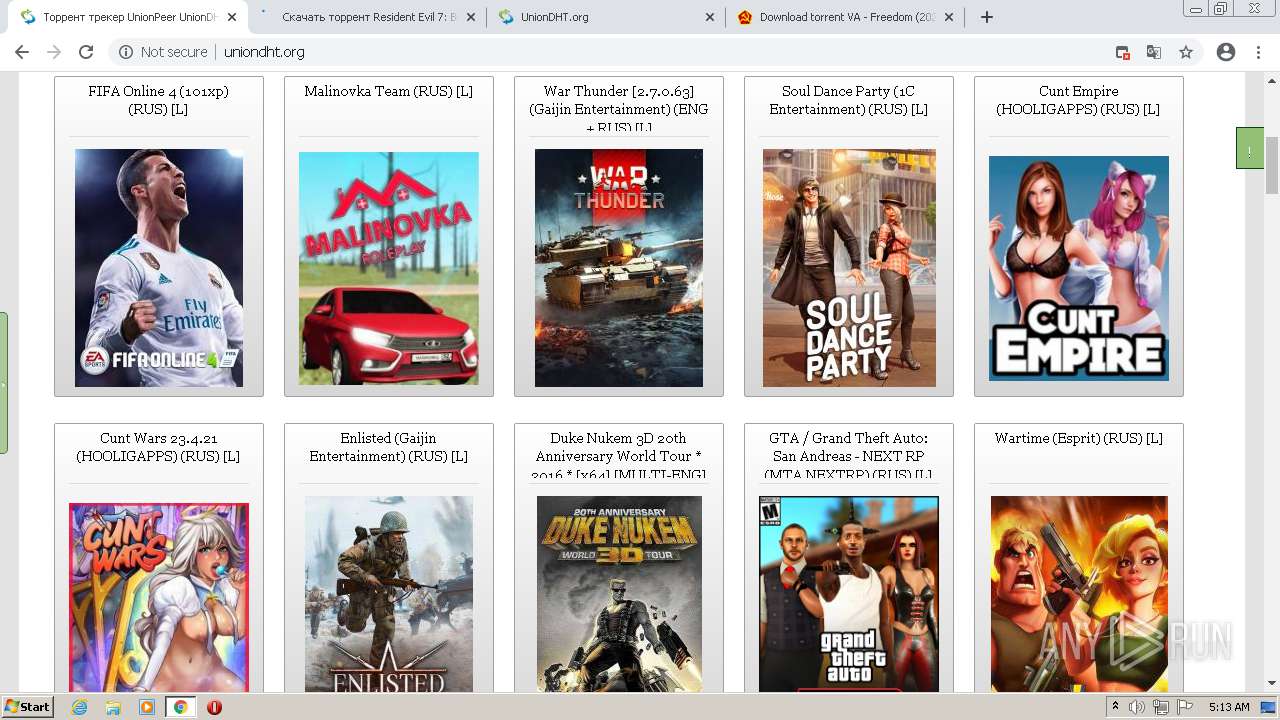Select Soul Dance Party cover image
Screen dimensions: 1280x720
click(x=849, y=268)
